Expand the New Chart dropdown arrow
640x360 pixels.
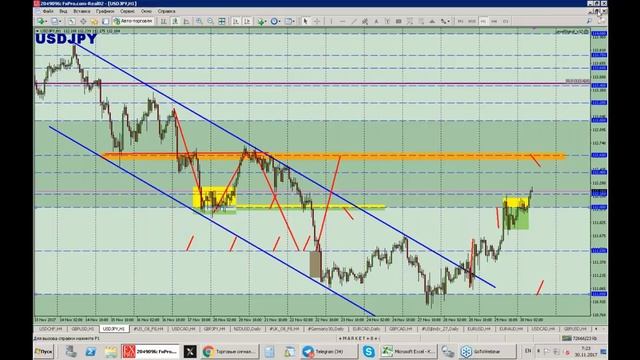(47, 21)
